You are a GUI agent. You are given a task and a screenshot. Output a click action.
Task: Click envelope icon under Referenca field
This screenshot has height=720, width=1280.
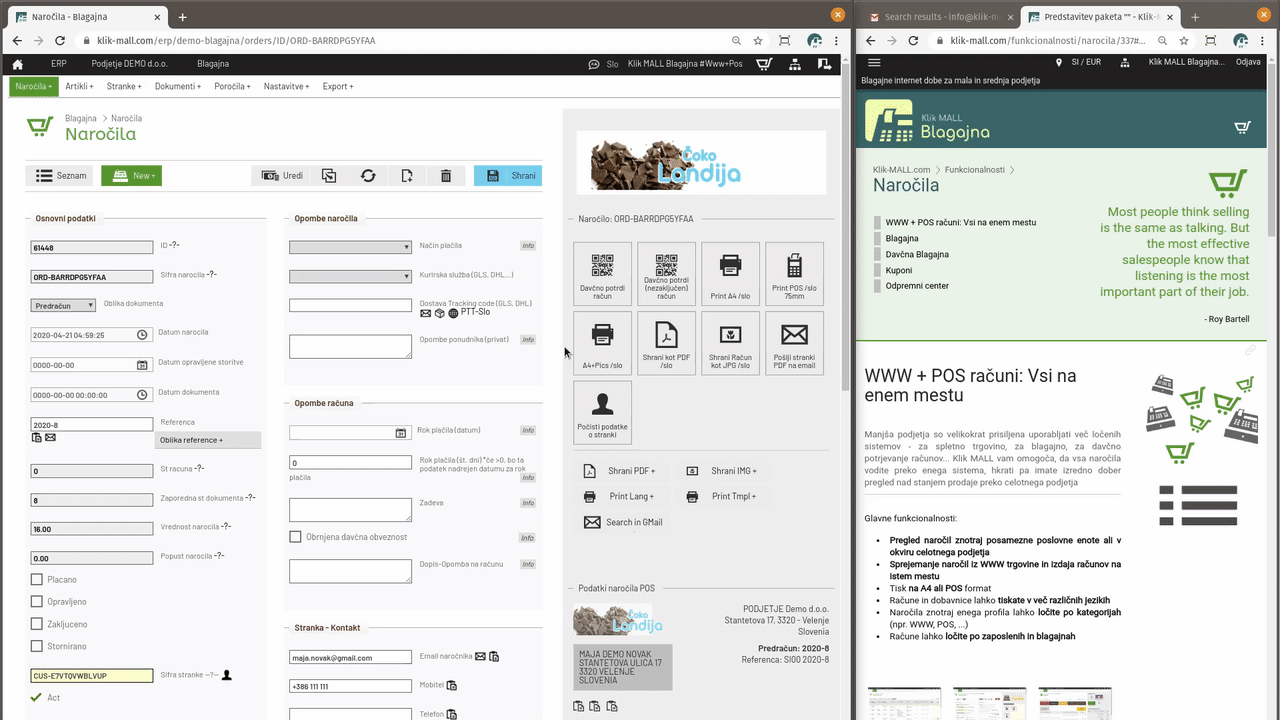[50, 437]
